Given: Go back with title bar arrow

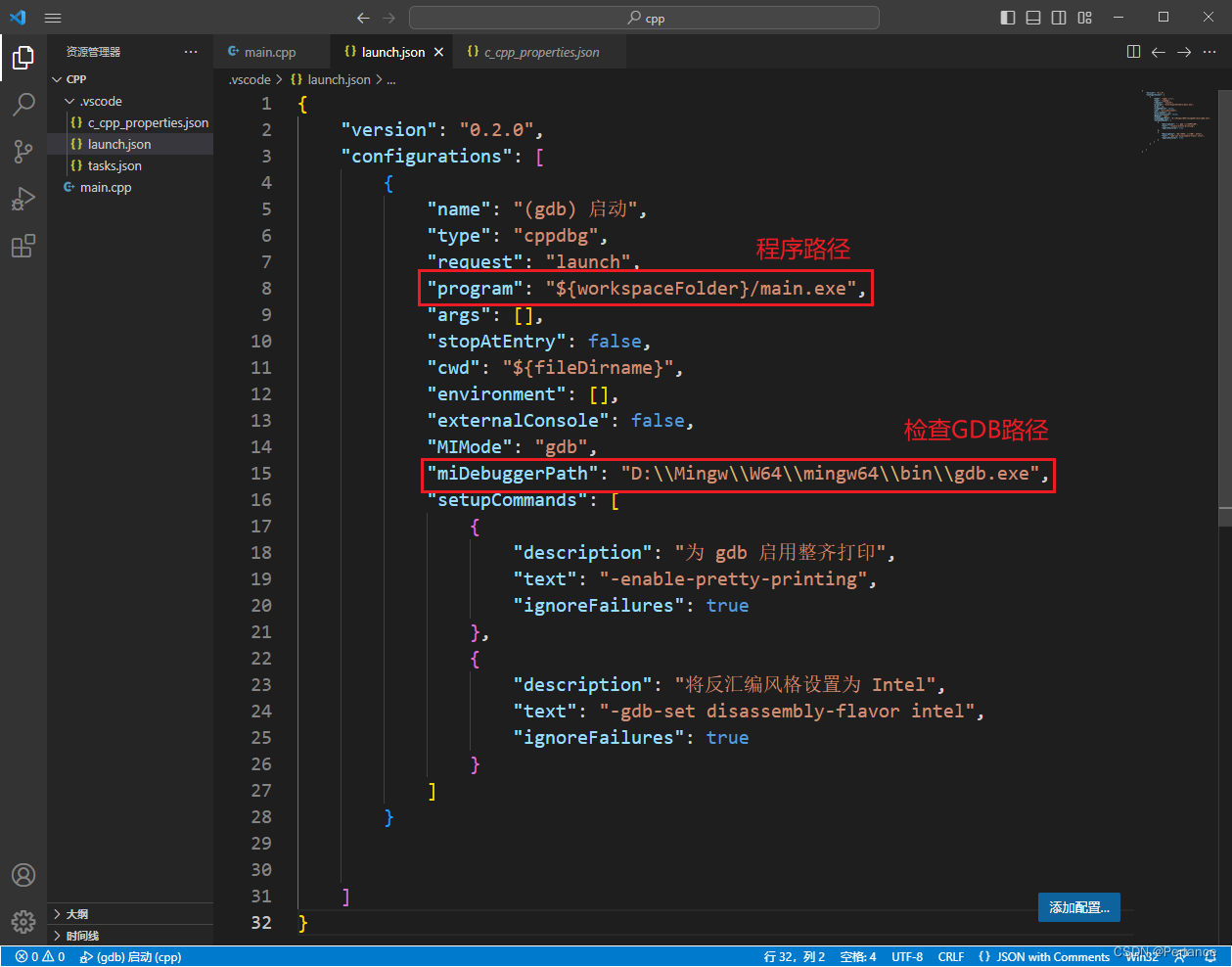Looking at the screenshot, I should point(364,18).
